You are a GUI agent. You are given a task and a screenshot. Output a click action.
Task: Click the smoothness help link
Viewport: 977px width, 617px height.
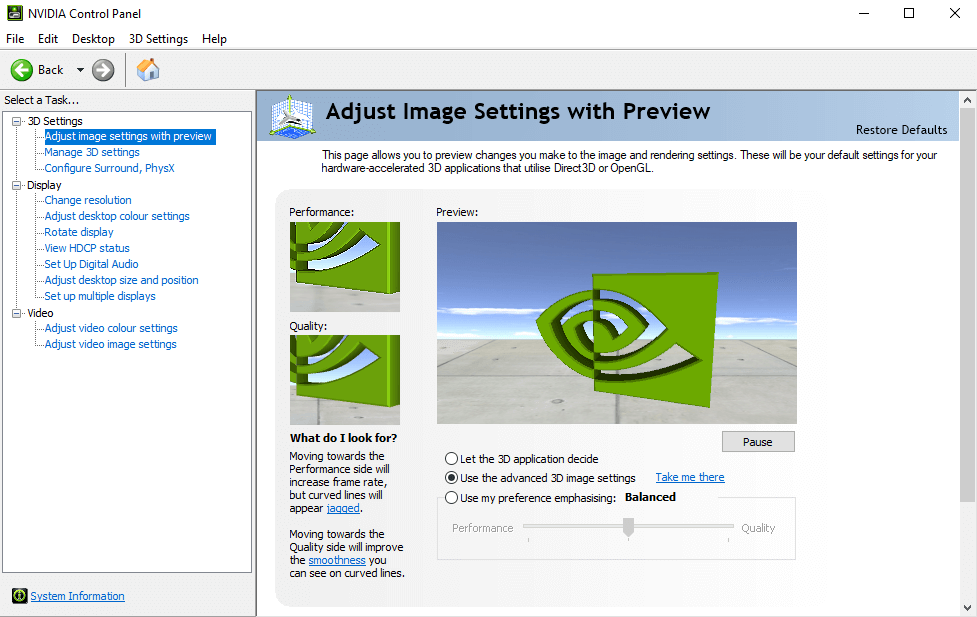[337, 560]
